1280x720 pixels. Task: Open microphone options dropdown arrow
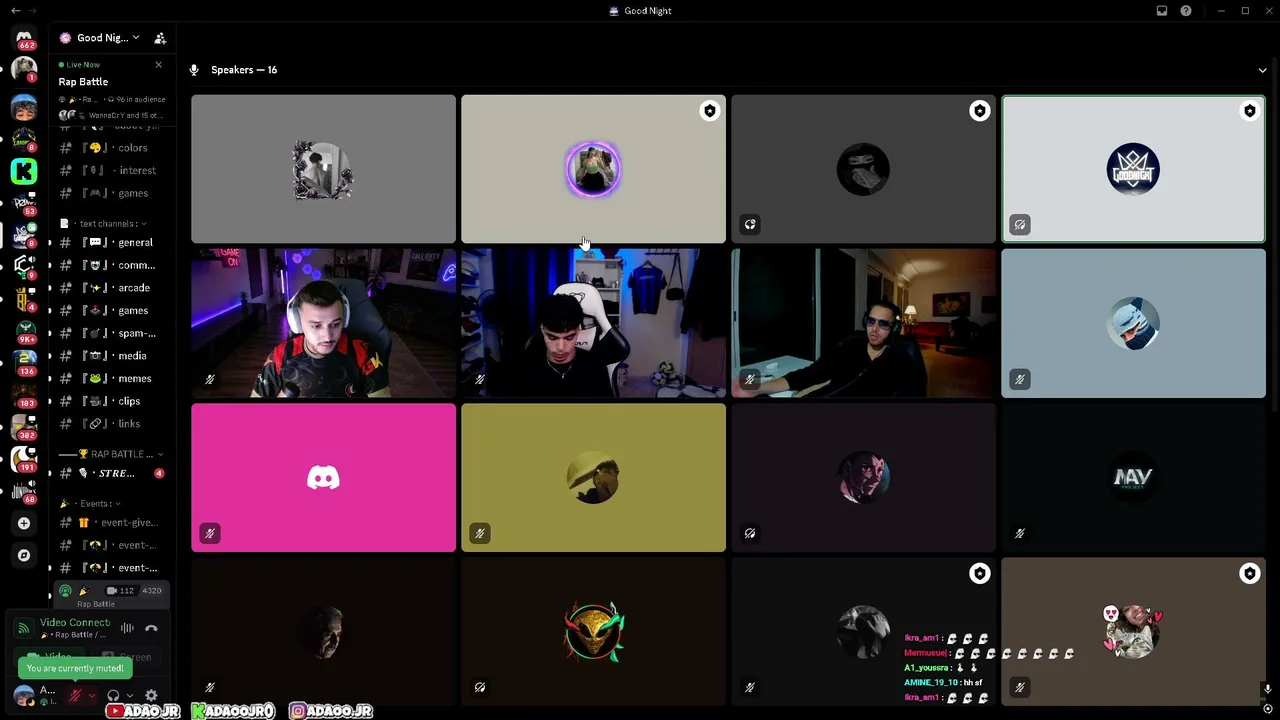pyautogui.click(x=91, y=695)
